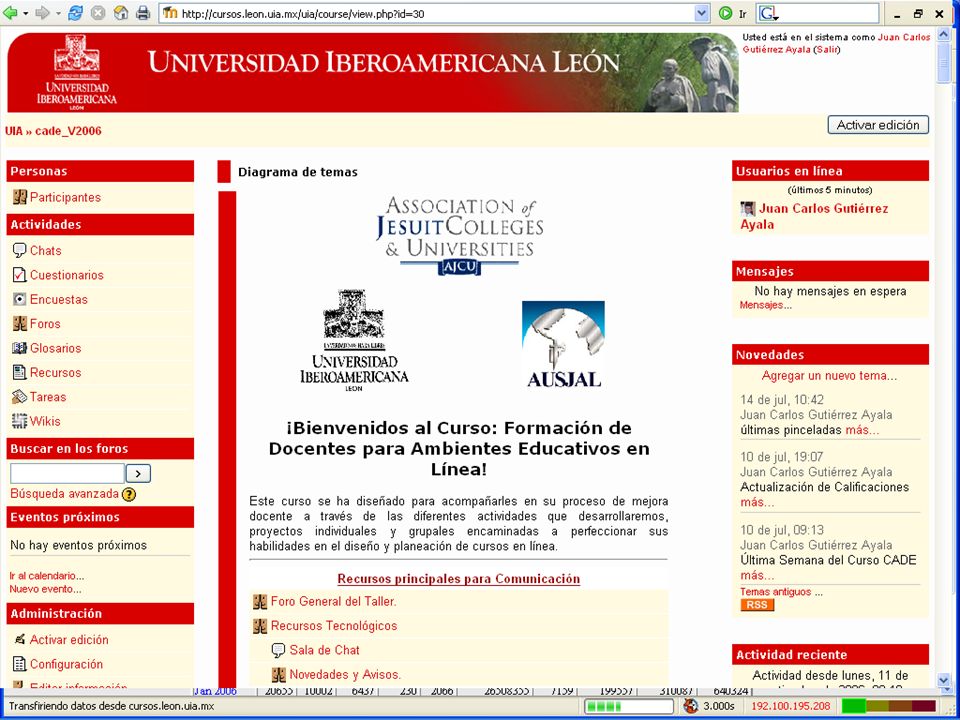The height and width of the screenshot is (720, 960).
Task: Click the Google search engine icon
Action: click(x=767, y=13)
